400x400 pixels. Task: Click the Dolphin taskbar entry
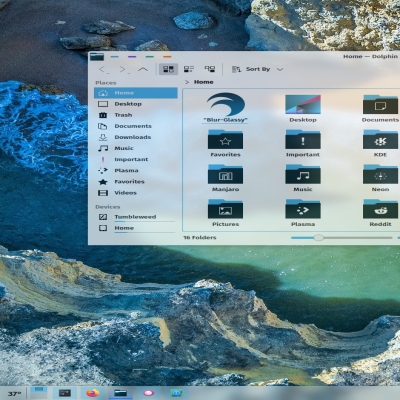pos(120,393)
